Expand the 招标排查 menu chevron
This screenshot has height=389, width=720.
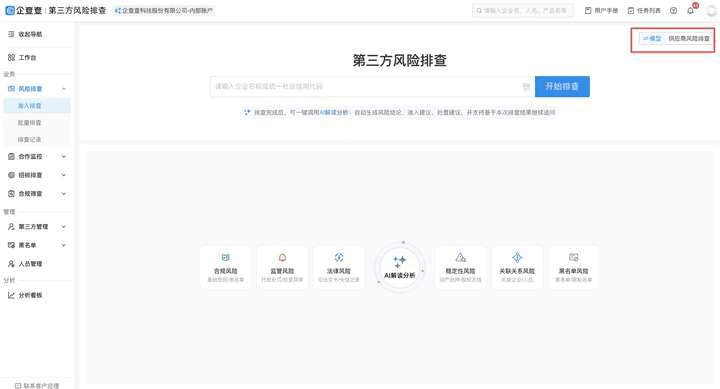pyautogui.click(x=64, y=175)
